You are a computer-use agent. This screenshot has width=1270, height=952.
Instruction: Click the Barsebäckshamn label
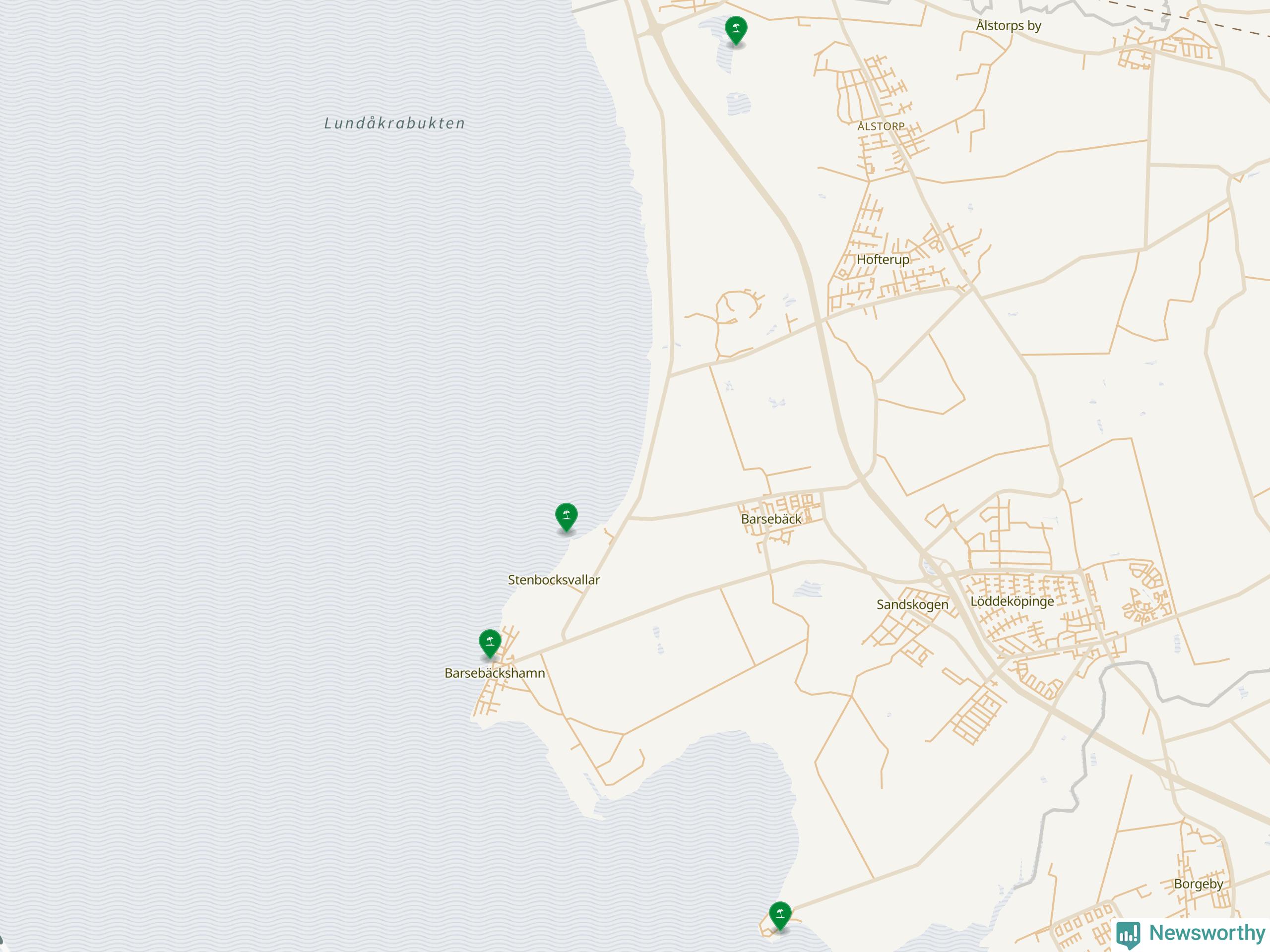click(x=495, y=673)
